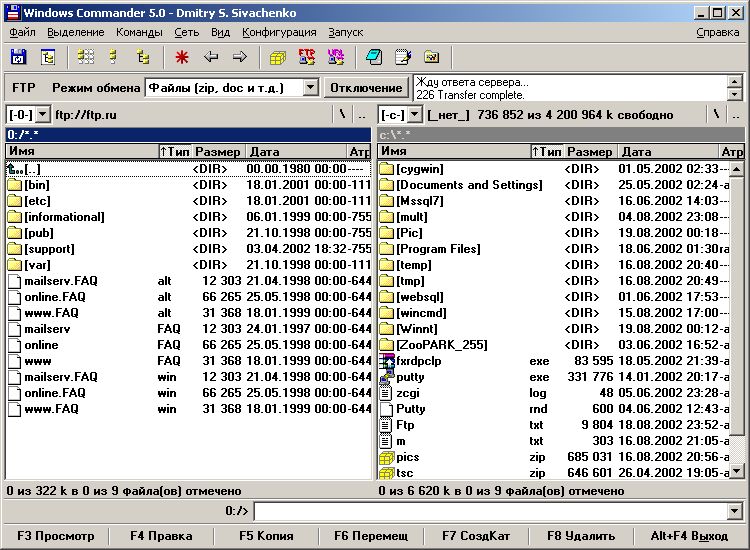
Task: Select the [pub] folder in left panel
Action: point(38,233)
